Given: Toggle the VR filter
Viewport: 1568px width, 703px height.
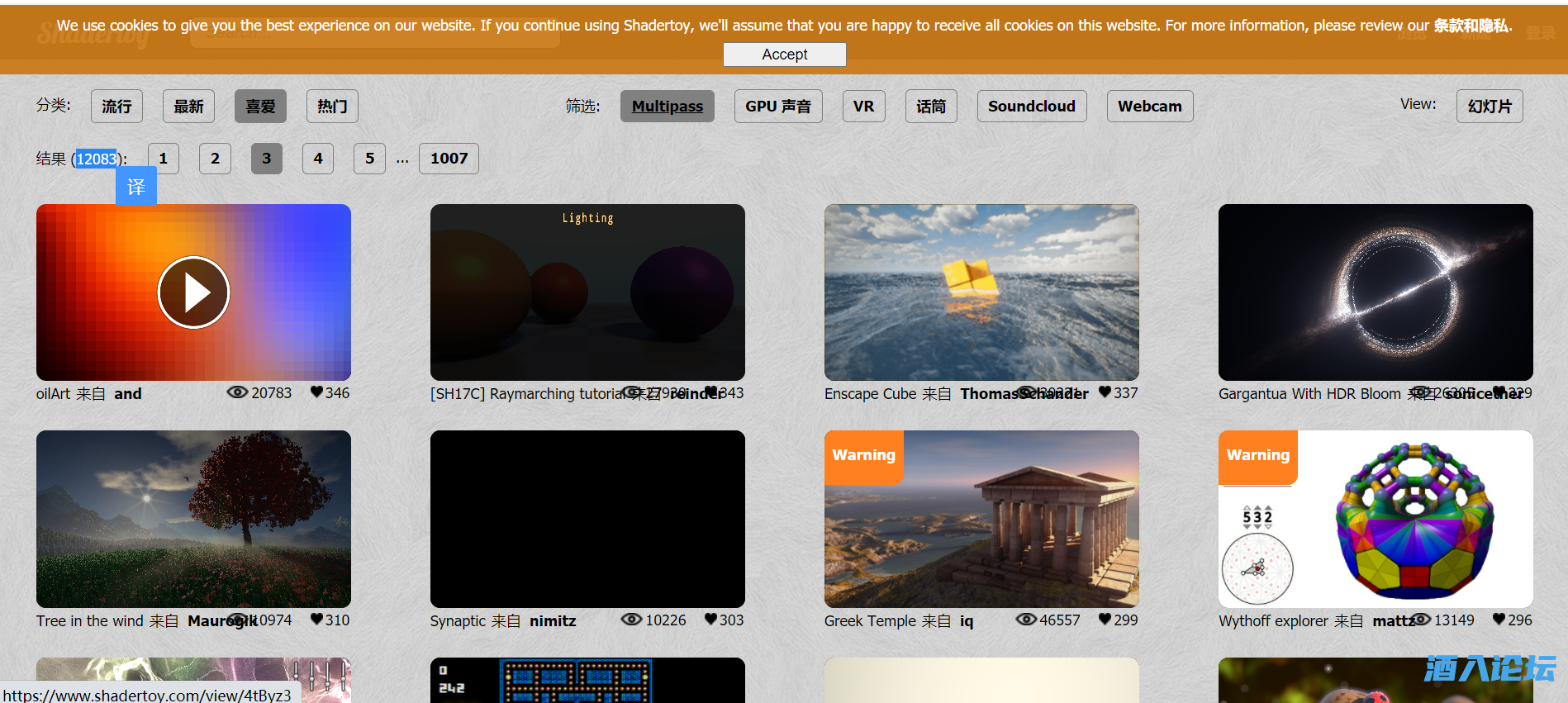Looking at the screenshot, I should [x=863, y=107].
